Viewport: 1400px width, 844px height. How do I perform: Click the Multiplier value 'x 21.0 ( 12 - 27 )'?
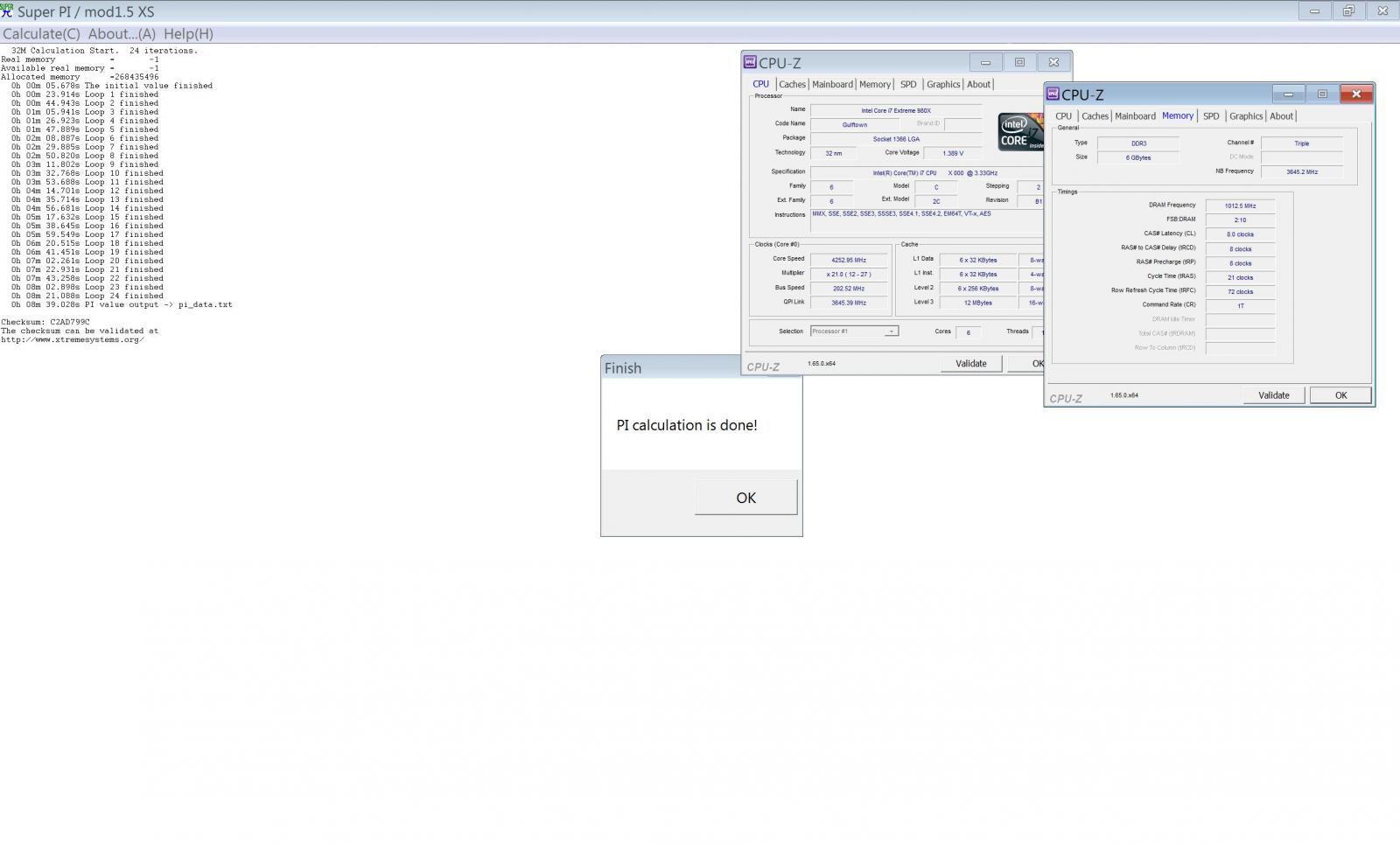coord(848,274)
